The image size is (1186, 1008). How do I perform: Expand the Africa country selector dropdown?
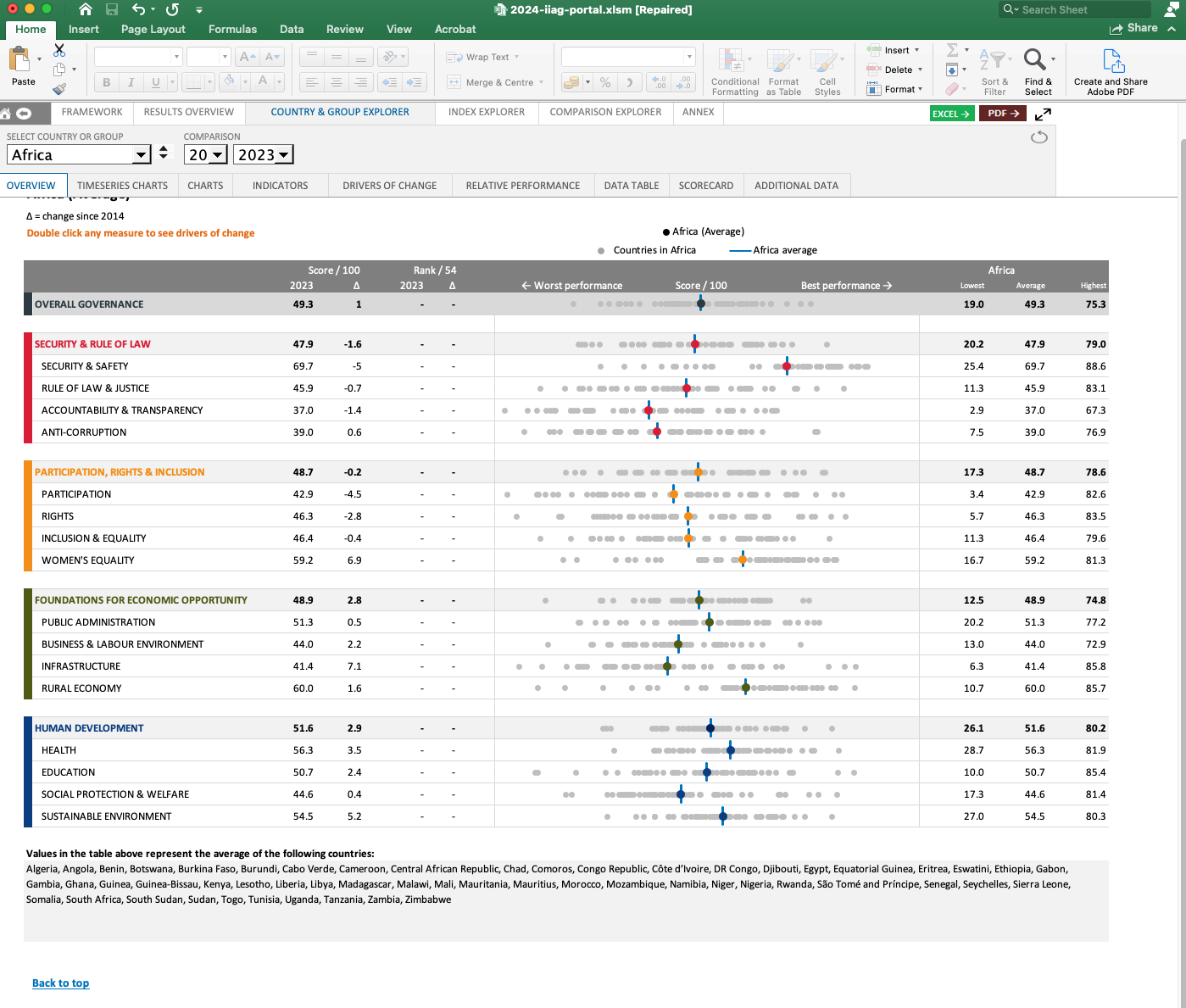point(142,154)
